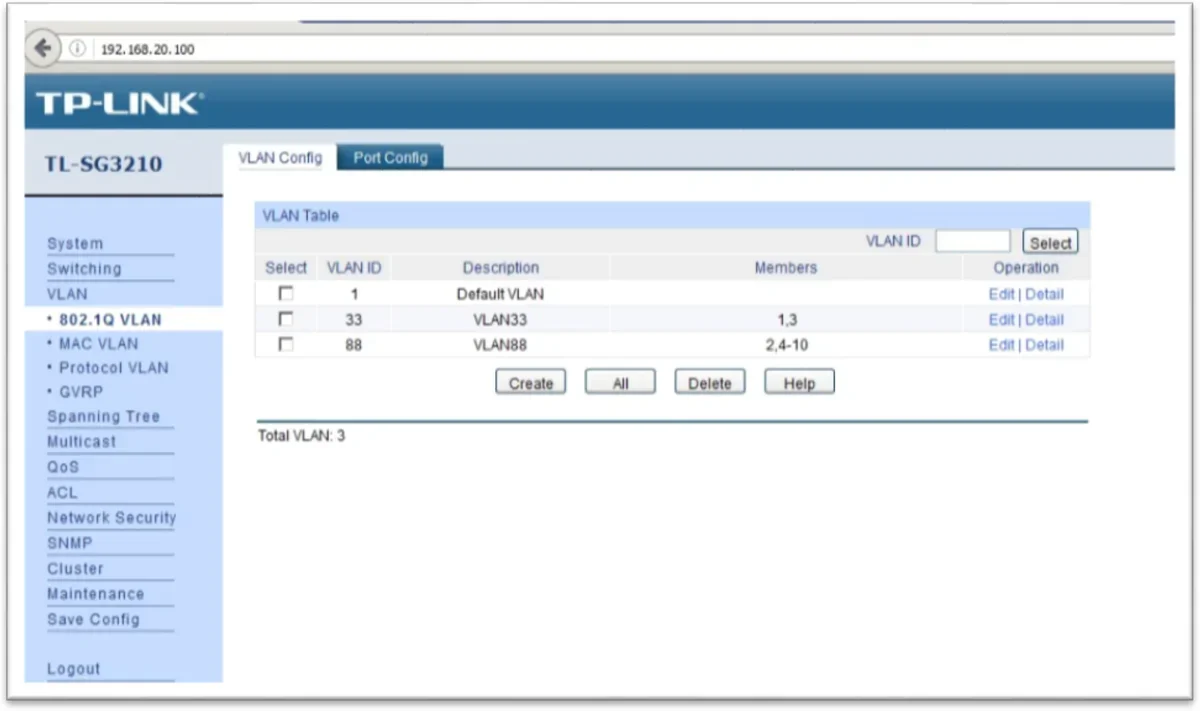Image resolution: width=1200 pixels, height=711 pixels.
Task: Open the VLAN Config tab
Action: pos(280,157)
